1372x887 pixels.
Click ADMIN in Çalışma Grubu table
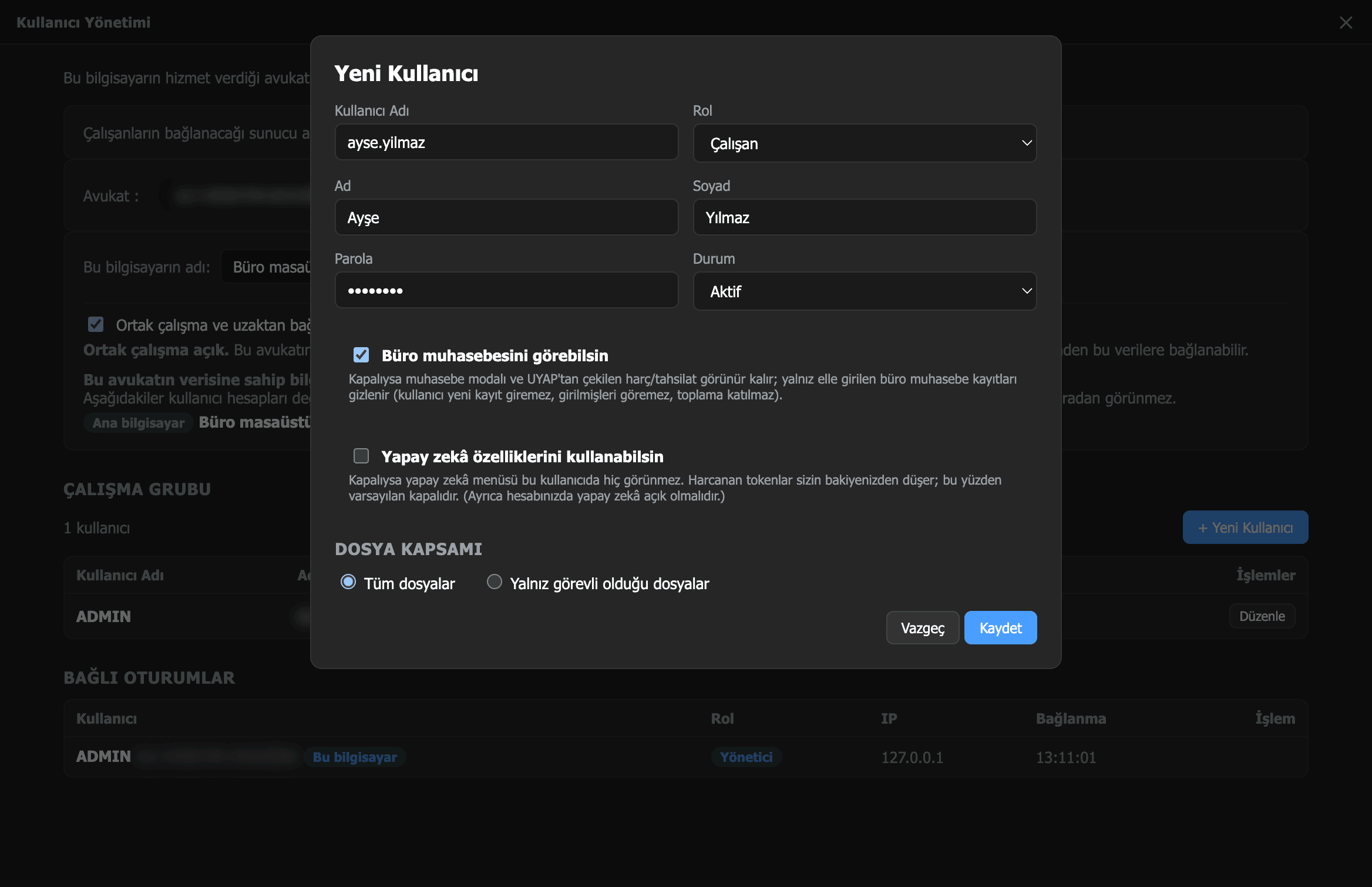pyautogui.click(x=103, y=616)
